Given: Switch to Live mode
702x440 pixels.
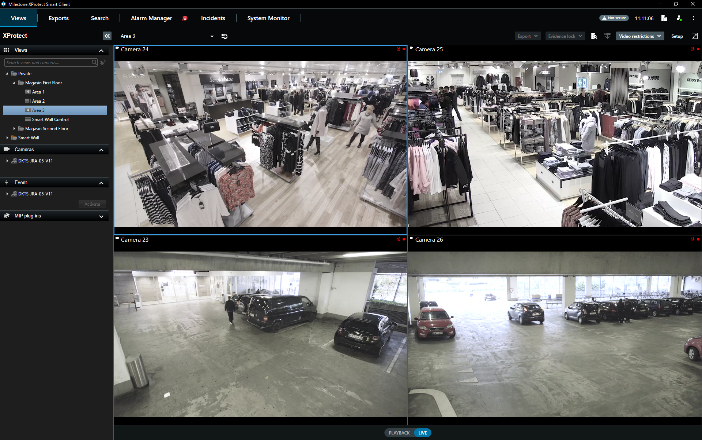Looking at the screenshot, I should [x=423, y=432].
